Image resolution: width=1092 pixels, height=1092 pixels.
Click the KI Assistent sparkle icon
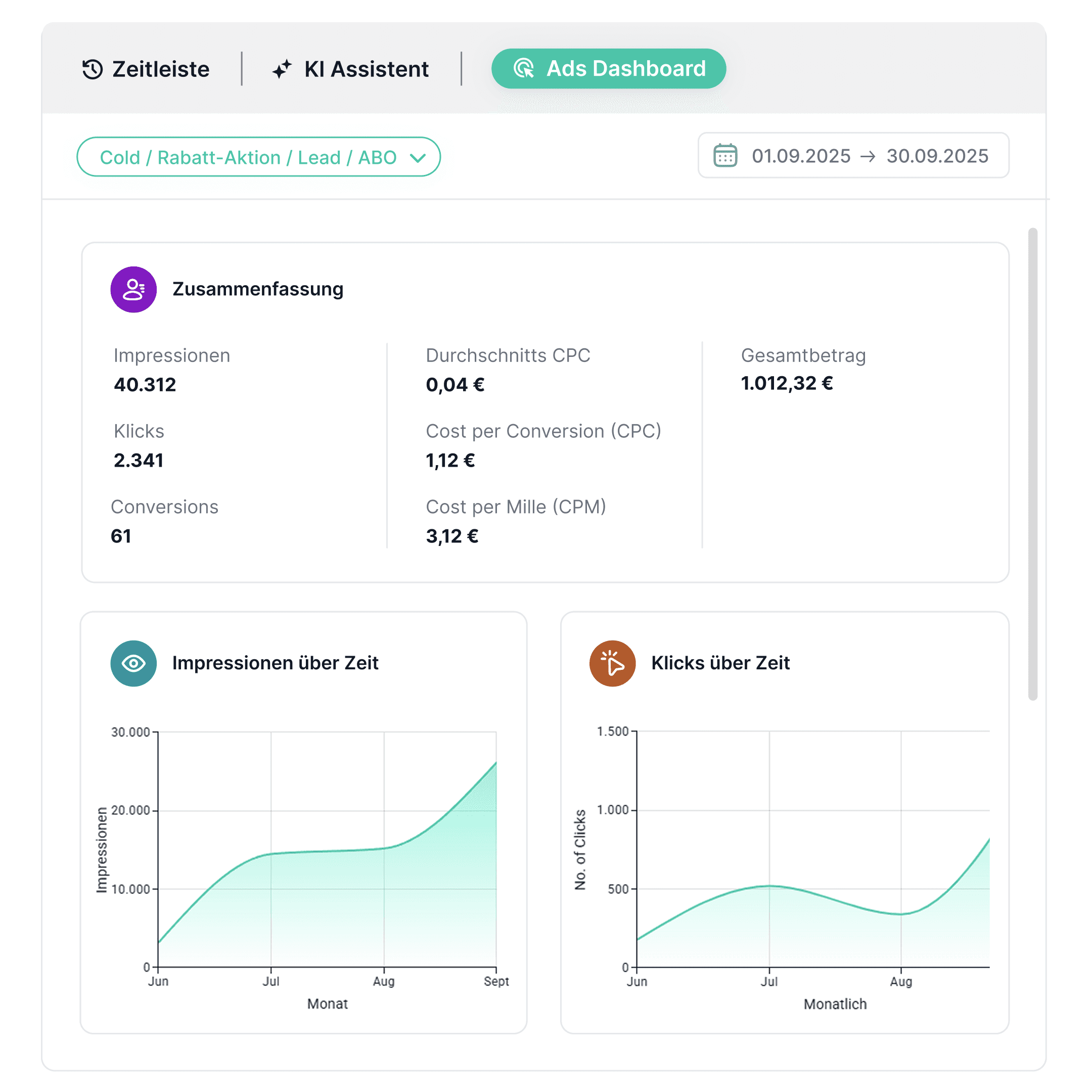282,69
